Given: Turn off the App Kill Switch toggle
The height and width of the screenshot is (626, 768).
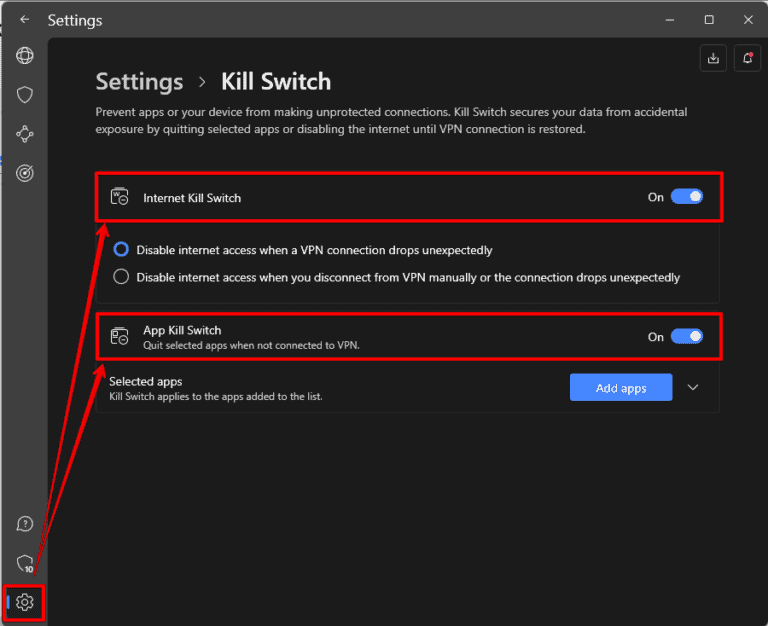Looking at the screenshot, I should click(686, 337).
